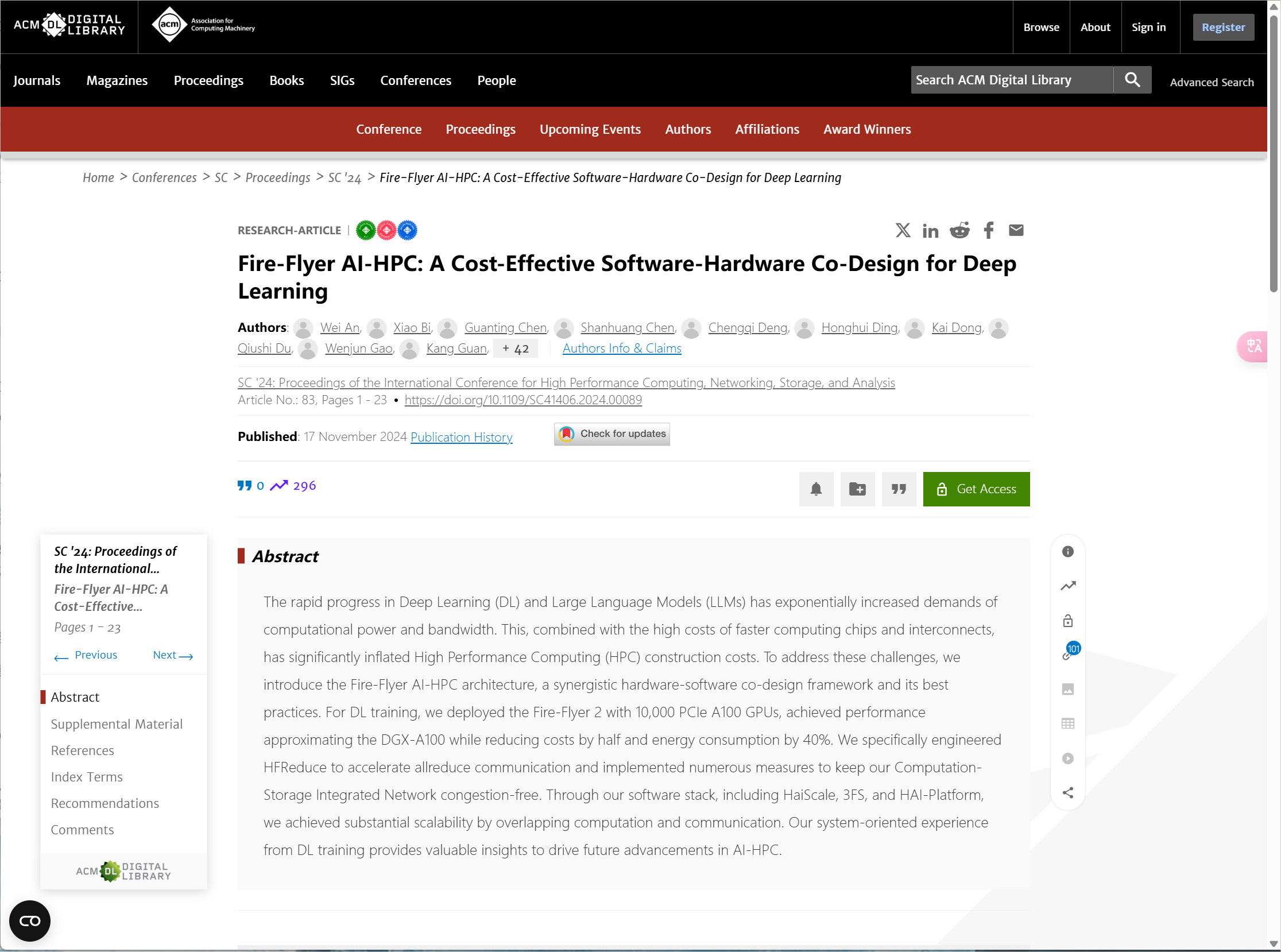
Task: Open Authors Info & Claims link
Action: 622,348
